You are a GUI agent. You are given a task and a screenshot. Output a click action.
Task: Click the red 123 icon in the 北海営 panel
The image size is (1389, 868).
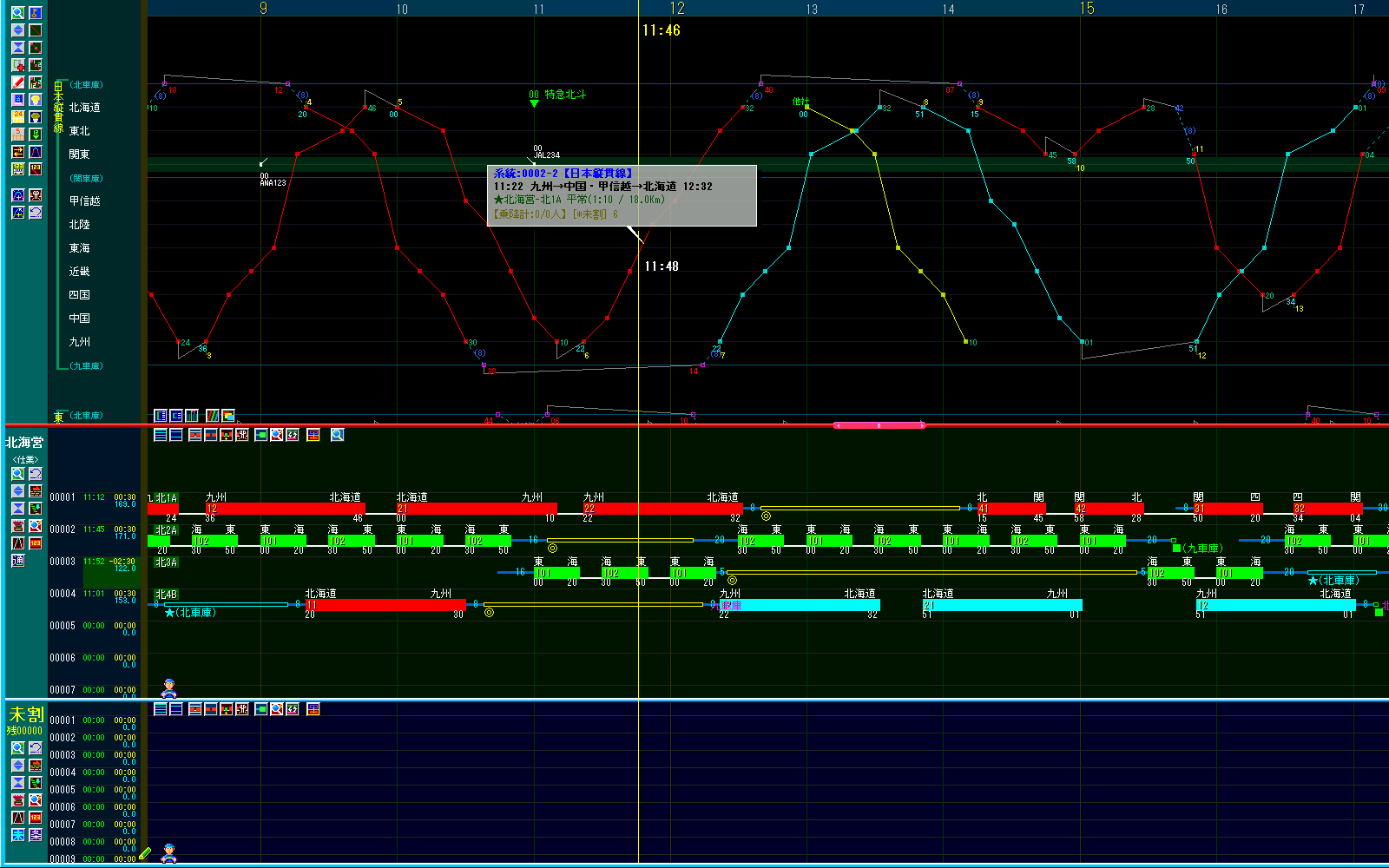point(36,543)
